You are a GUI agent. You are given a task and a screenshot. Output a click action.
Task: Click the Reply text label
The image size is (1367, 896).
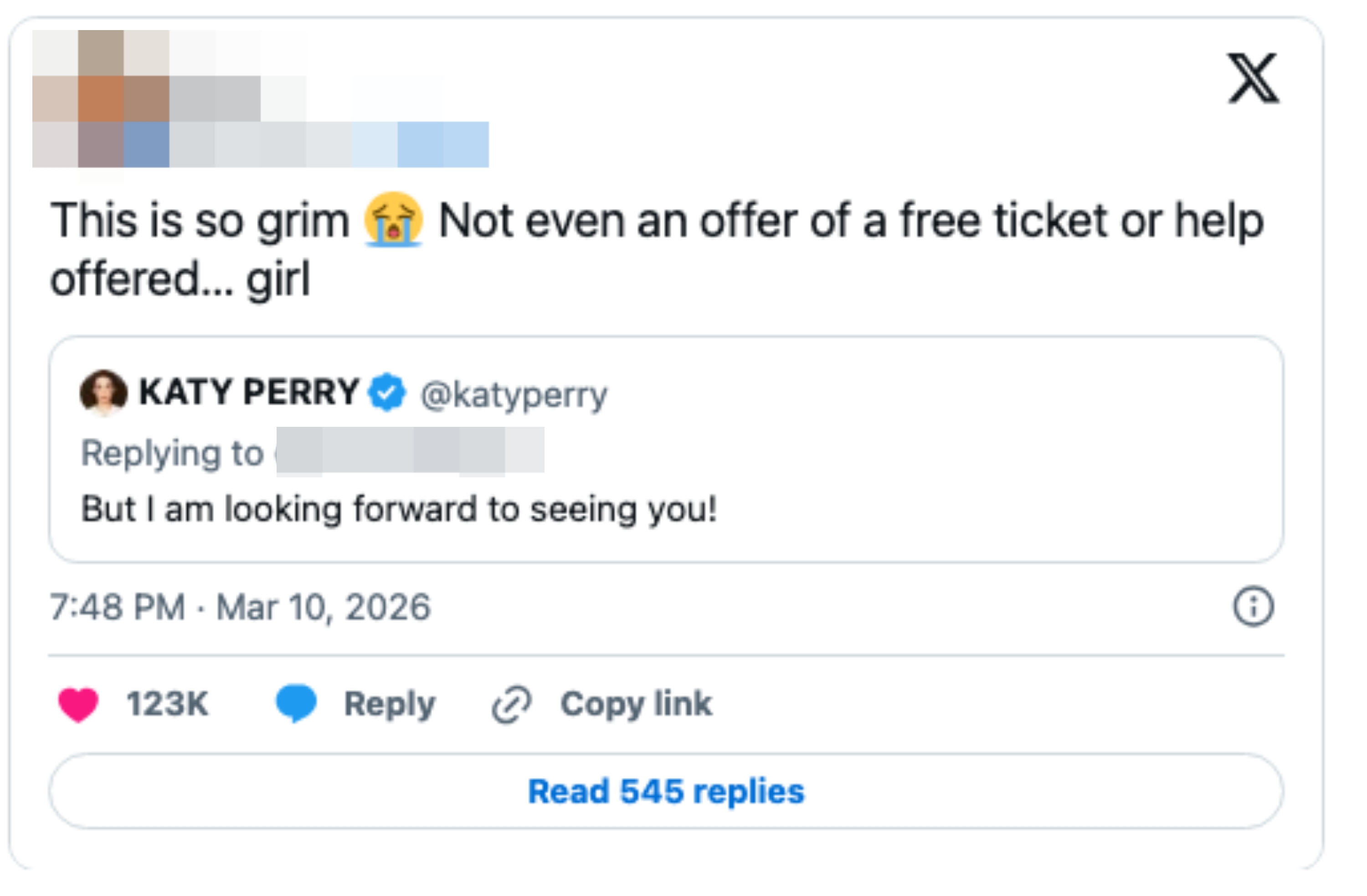(390, 704)
